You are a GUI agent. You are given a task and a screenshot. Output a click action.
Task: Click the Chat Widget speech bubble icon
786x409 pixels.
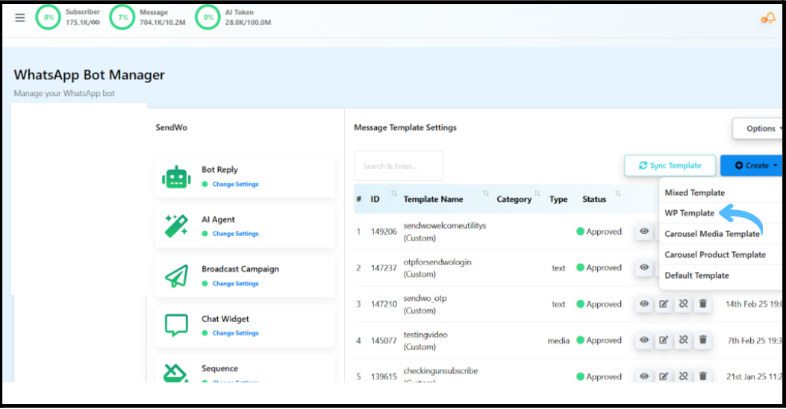coord(177,325)
